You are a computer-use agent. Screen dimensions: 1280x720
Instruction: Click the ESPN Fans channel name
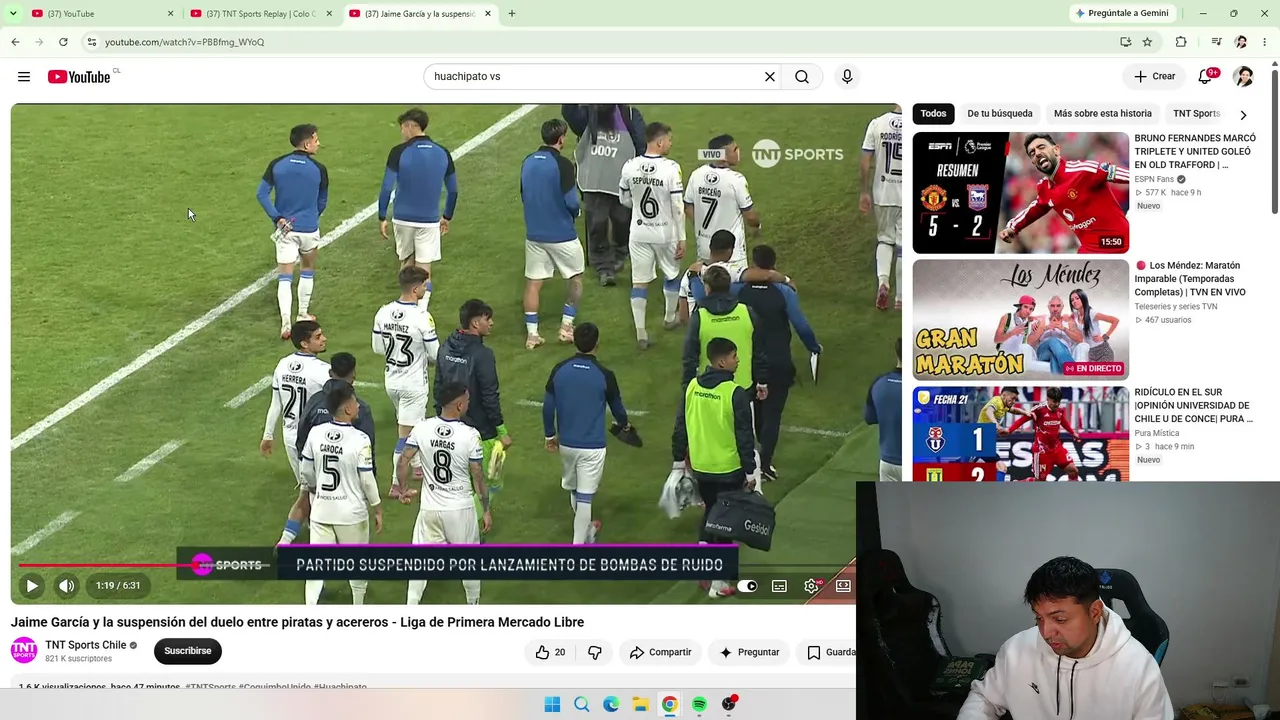[1154, 180]
